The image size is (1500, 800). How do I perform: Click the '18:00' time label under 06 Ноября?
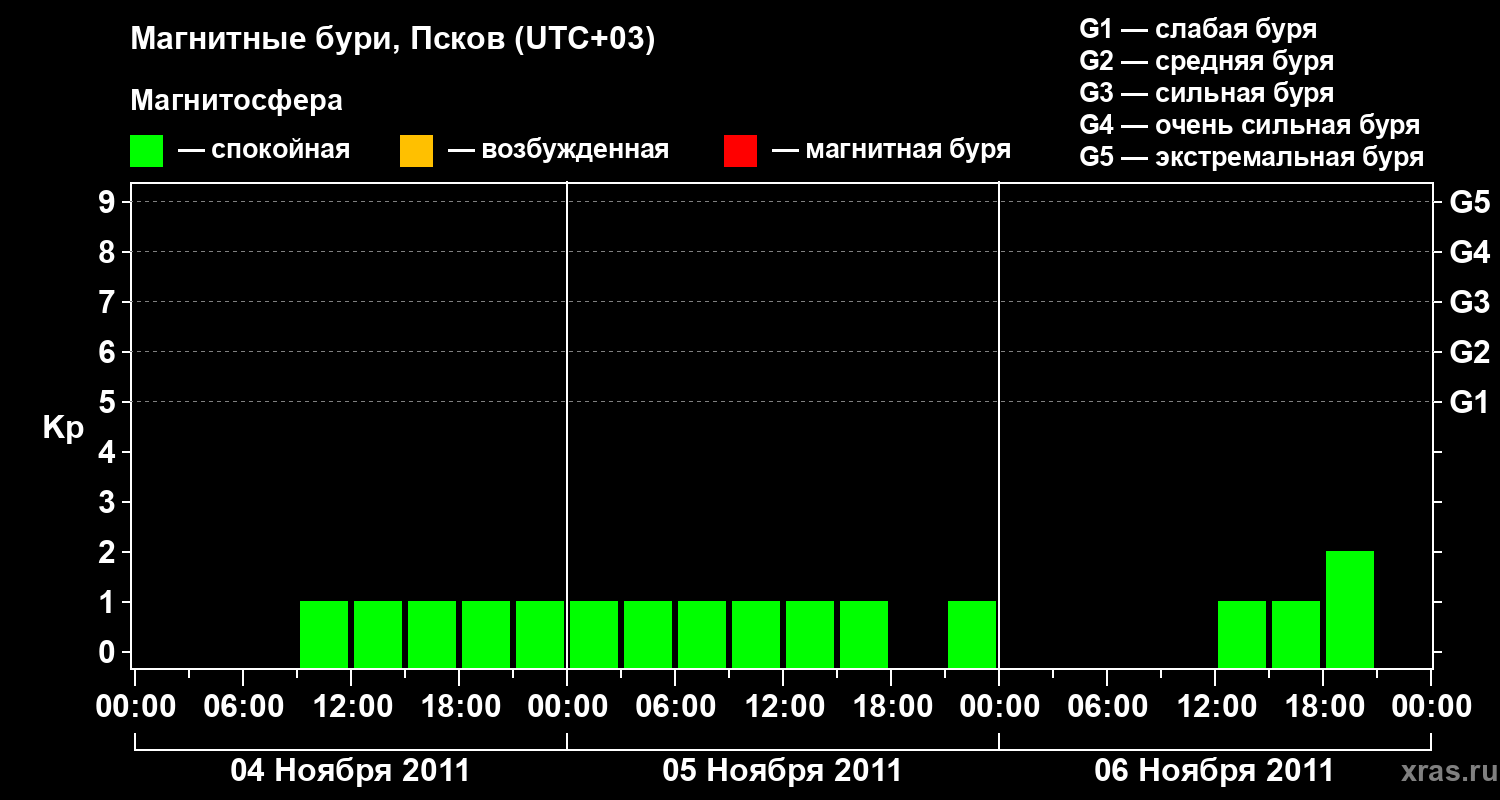[1323, 707]
